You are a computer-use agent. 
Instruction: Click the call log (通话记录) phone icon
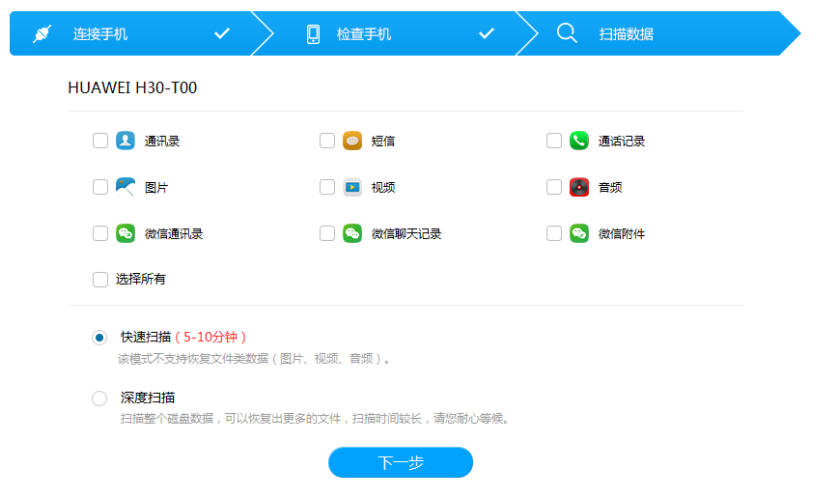pyautogui.click(x=579, y=141)
